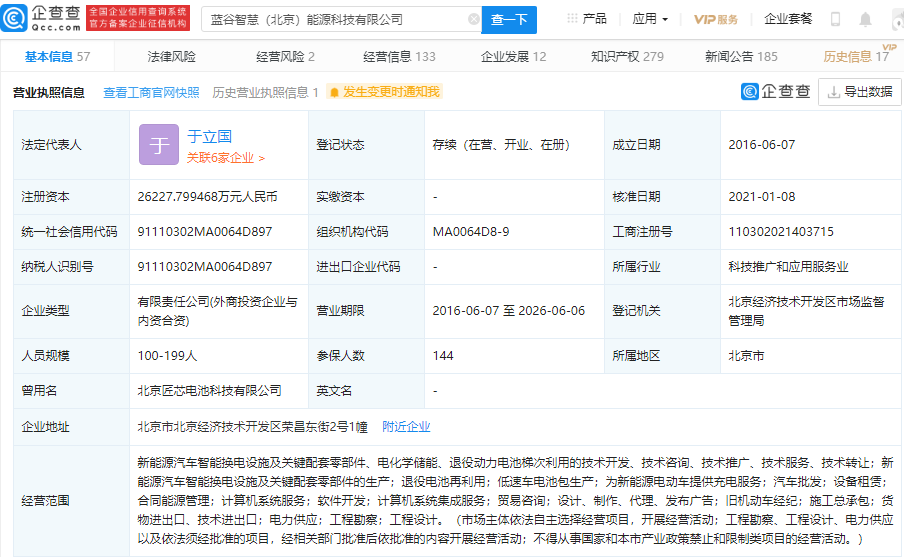Click the 企查查 watermark logo near export
The image size is (904, 557).
click(x=775, y=92)
